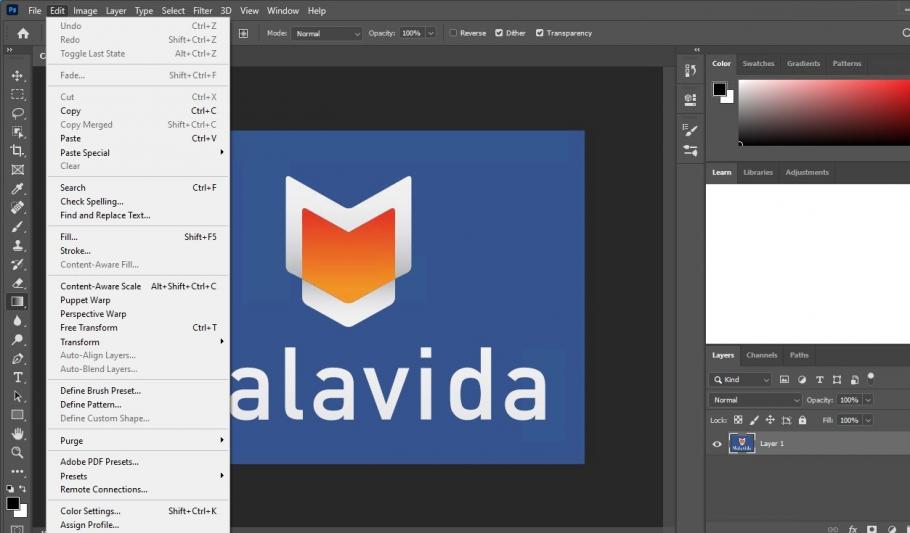Open the Edit Toolbar three-dots icon
The height and width of the screenshot is (533, 910).
click(x=17, y=471)
